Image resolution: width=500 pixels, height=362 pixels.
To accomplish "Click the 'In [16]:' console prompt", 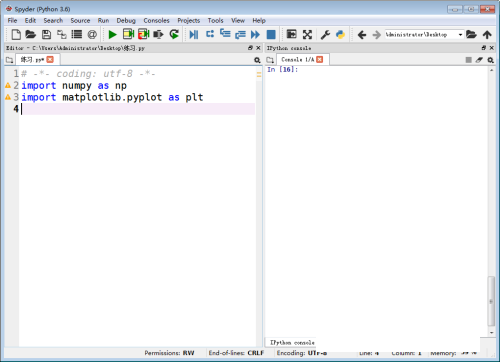I will (282, 69).
